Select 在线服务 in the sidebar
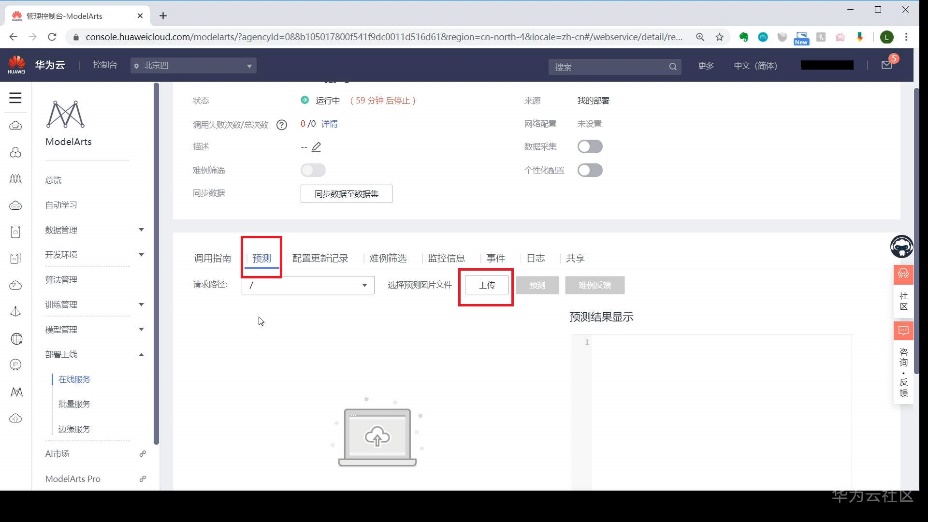The width and height of the screenshot is (928, 522). [x=74, y=379]
